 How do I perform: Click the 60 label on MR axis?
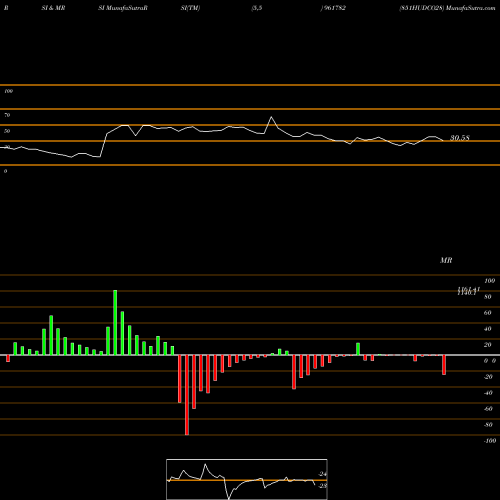(488, 313)
